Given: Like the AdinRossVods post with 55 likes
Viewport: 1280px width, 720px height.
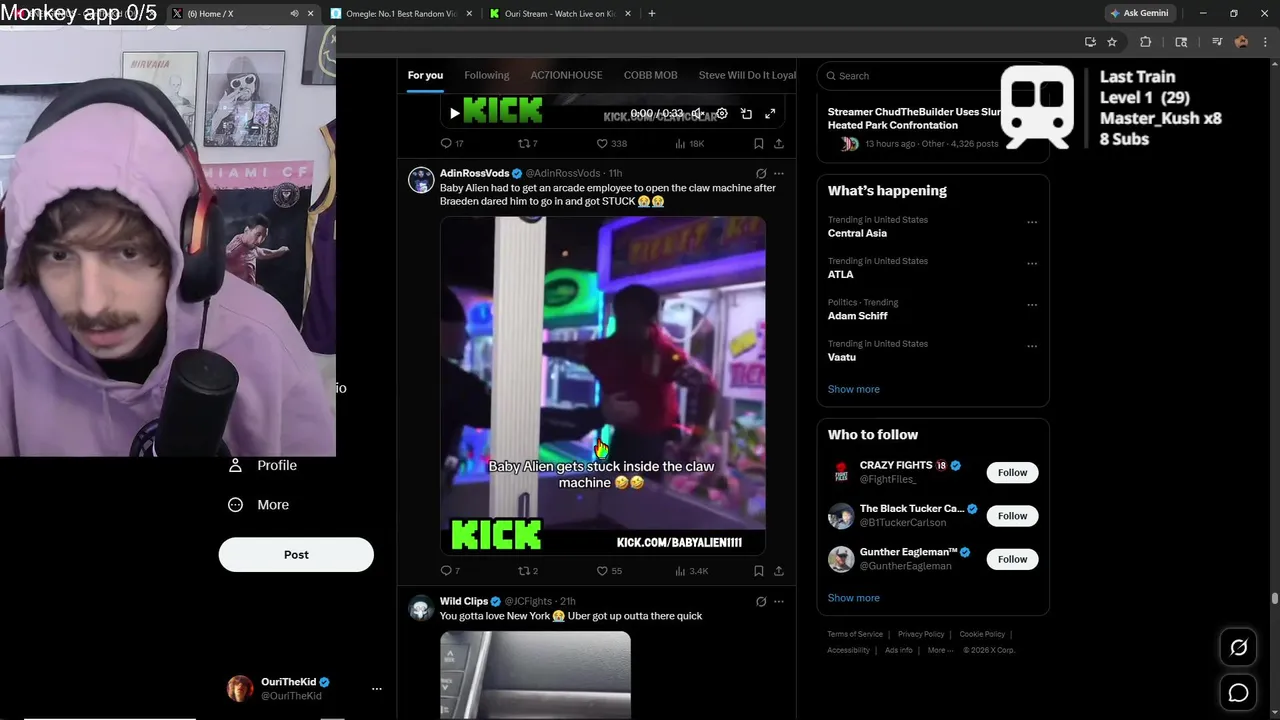Looking at the screenshot, I should point(609,571).
